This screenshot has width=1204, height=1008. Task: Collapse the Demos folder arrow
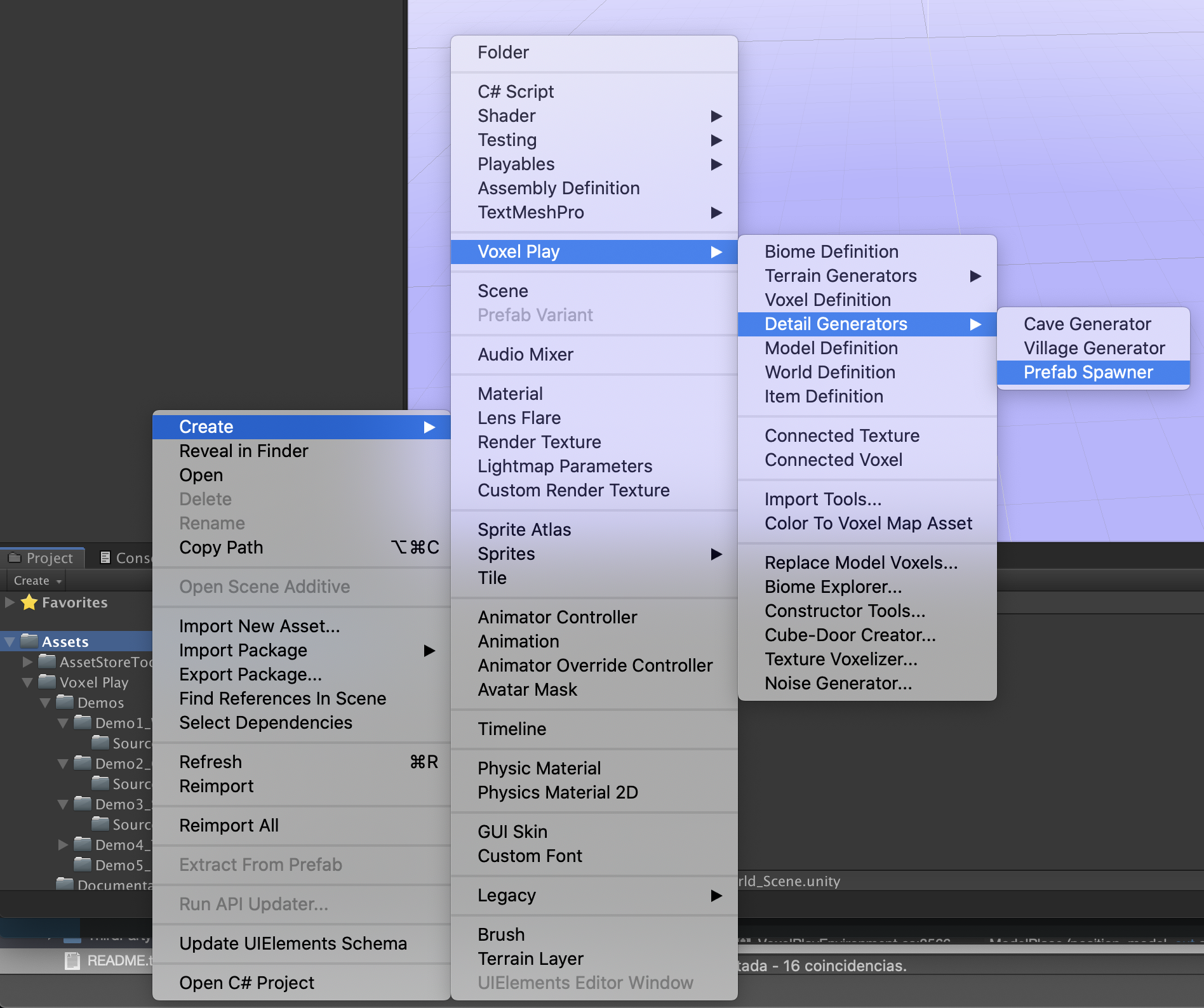pos(45,703)
